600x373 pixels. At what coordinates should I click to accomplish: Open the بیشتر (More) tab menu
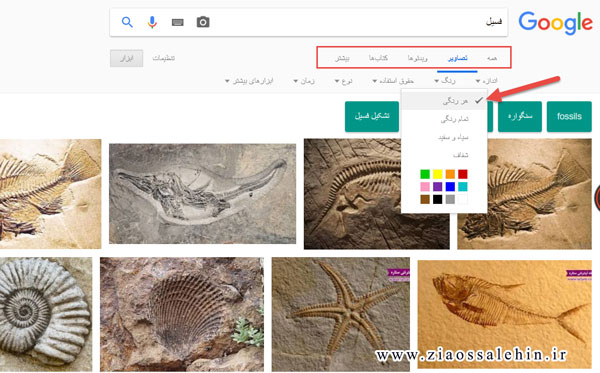click(342, 58)
